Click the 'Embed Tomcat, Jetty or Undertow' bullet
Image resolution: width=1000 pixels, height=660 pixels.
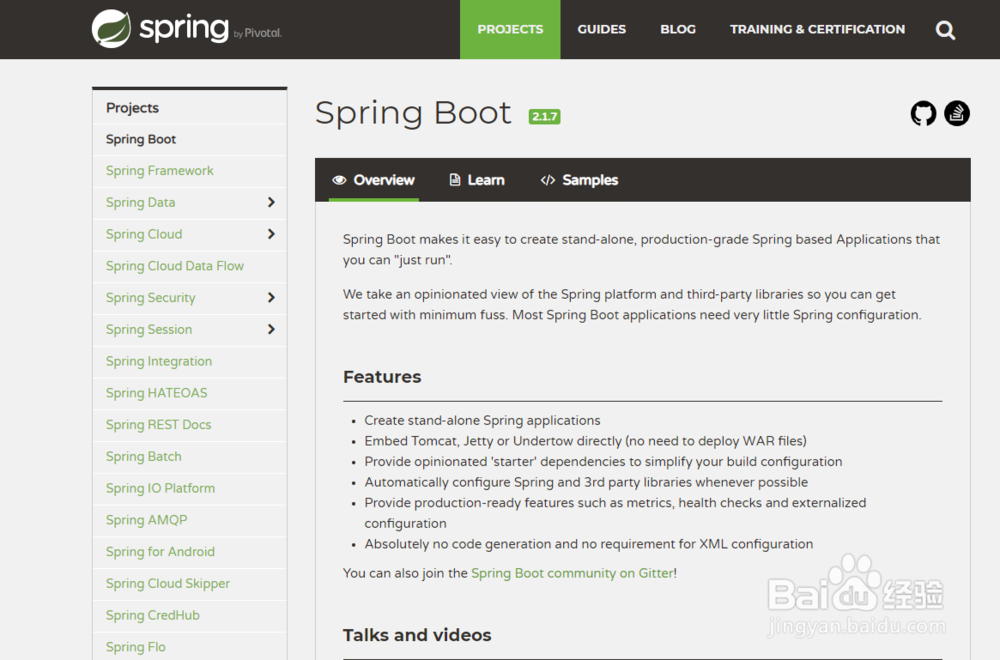(x=585, y=441)
